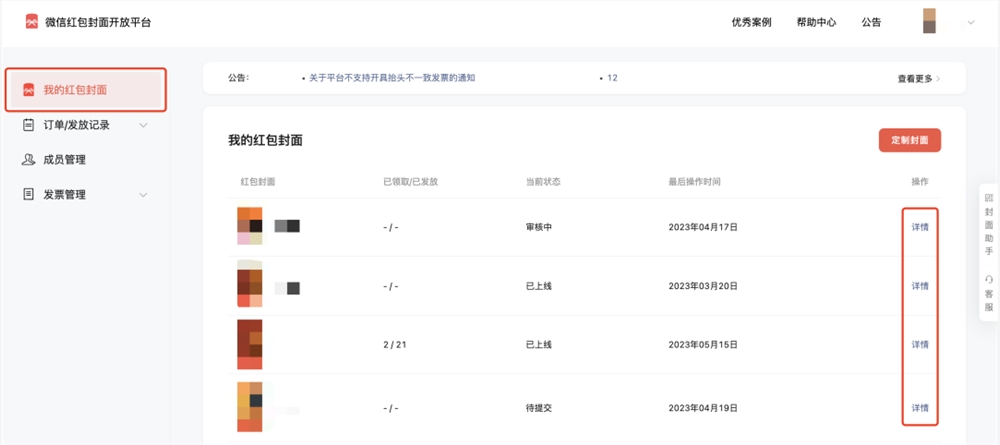
Task: Open 帮助中心 in top navigation
Action: pos(816,22)
